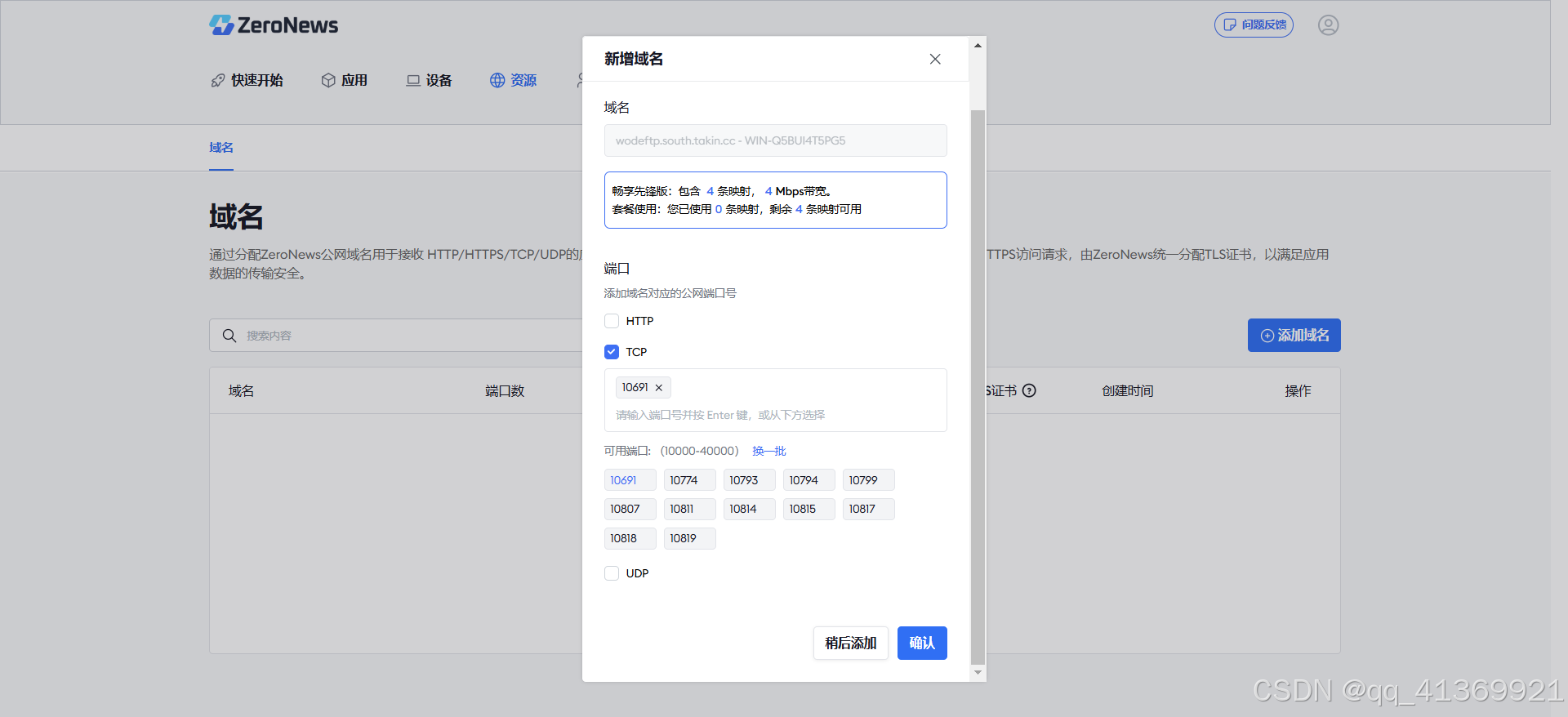Click the 稍后添加 button
Viewport: 1568px width, 717px height.
click(x=850, y=643)
